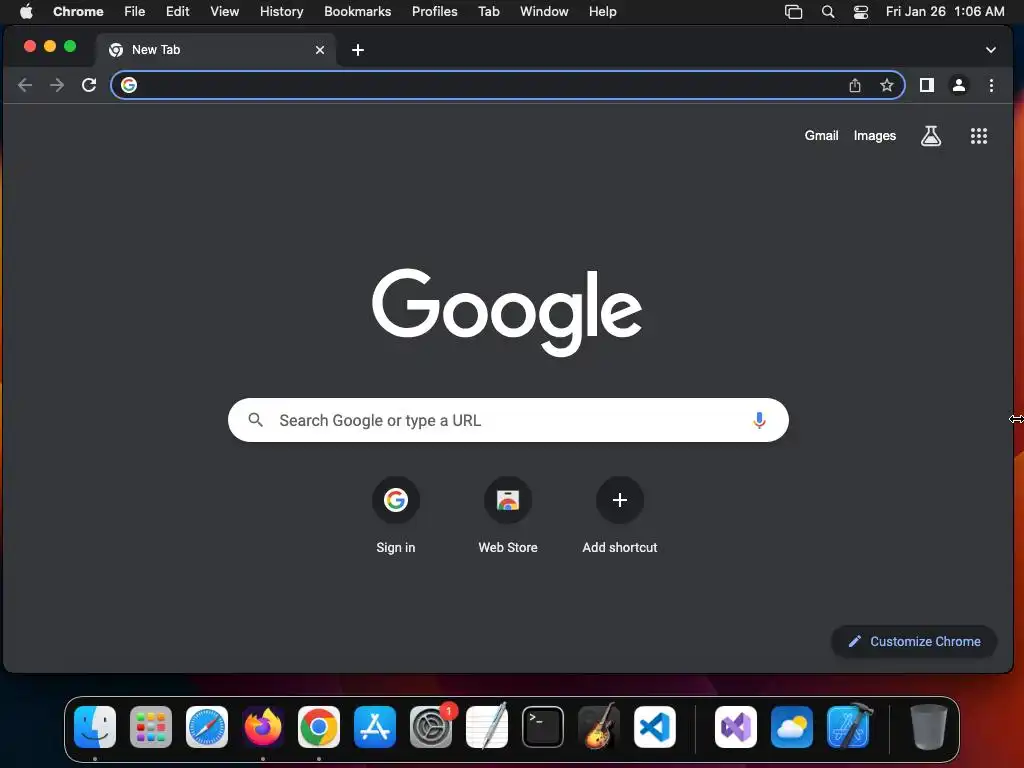Open Visual Studio from the Dock
The width and height of the screenshot is (1024, 768).
click(x=736, y=727)
